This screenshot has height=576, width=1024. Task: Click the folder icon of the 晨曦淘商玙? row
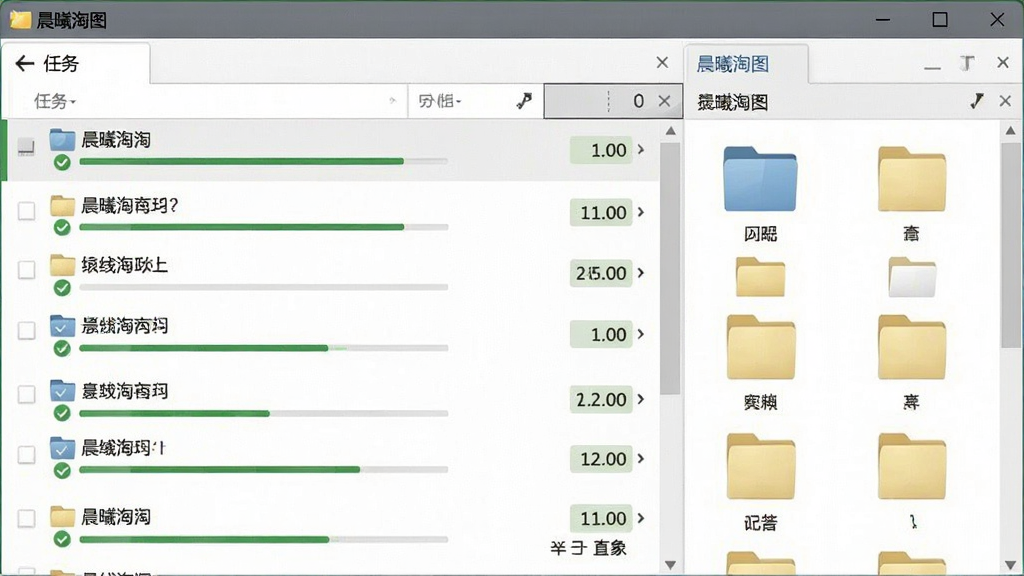(62, 205)
